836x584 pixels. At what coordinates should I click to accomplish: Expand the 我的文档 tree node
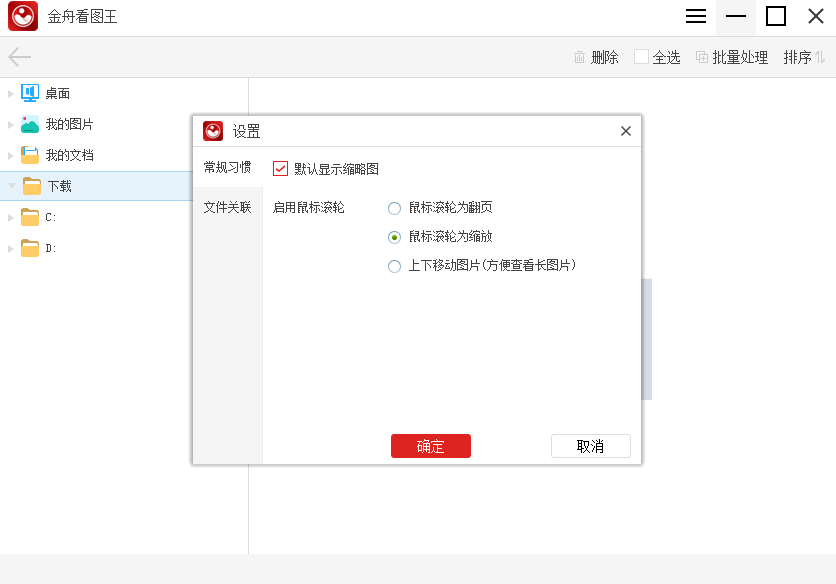tap(10, 155)
